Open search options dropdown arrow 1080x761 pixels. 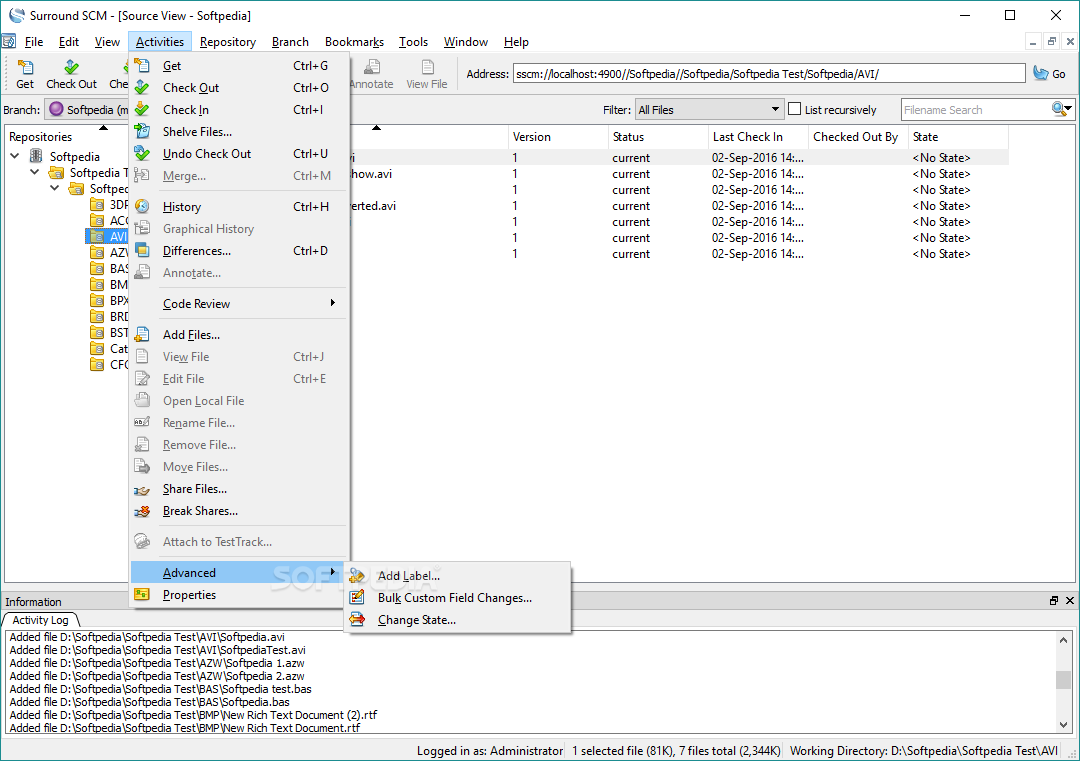click(x=1068, y=109)
